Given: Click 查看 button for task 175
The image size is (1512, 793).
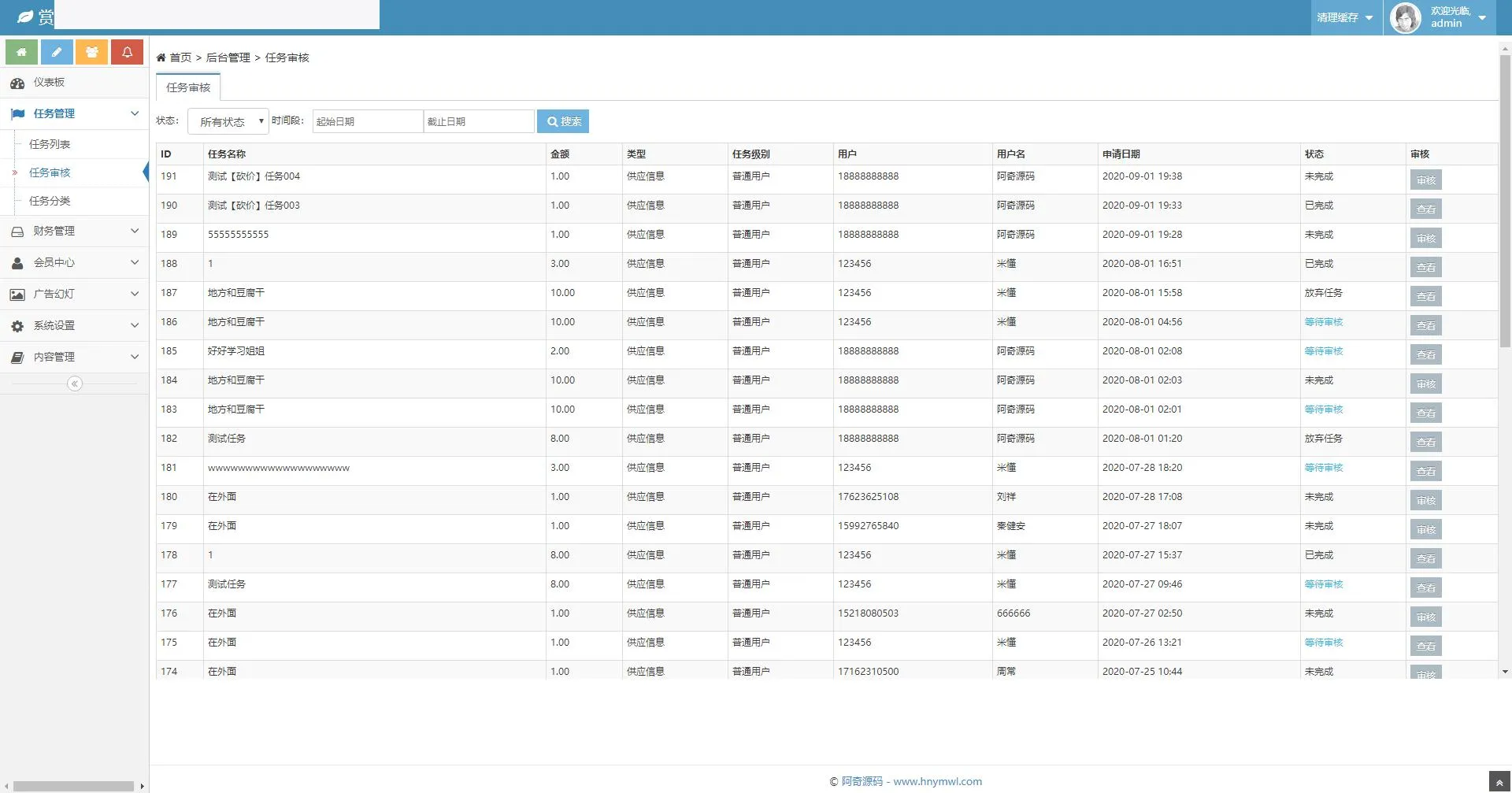Looking at the screenshot, I should pyautogui.click(x=1426, y=646).
